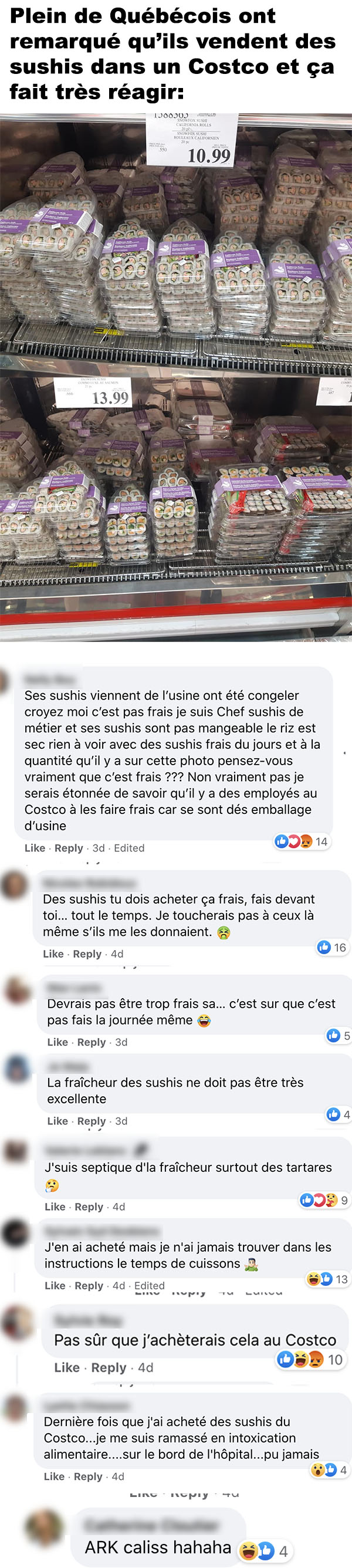Click the avatar beside the 'ARK caliss hahaha' comment
The height and width of the screenshot is (1568, 352).
click(x=45, y=1529)
